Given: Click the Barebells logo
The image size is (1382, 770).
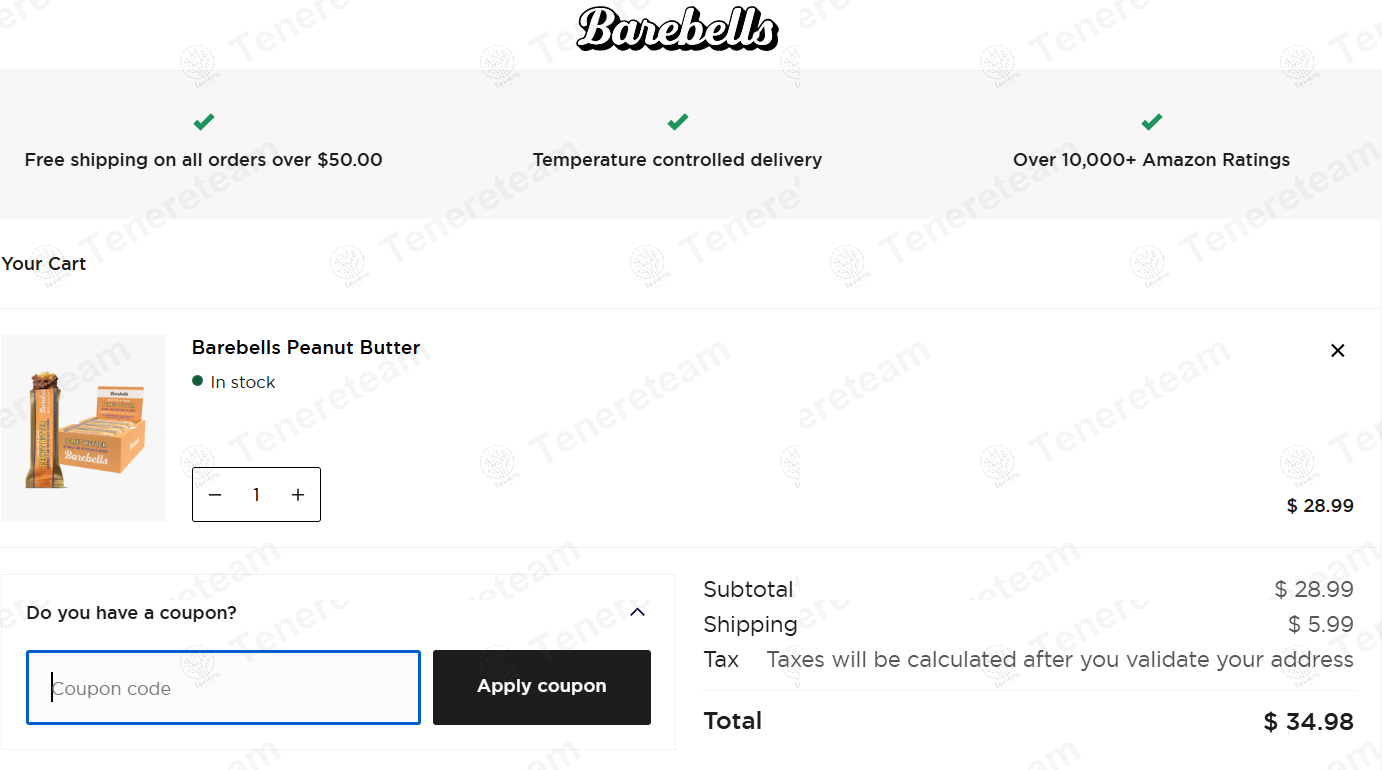Looking at the screenshot, I should click(678, 29).
